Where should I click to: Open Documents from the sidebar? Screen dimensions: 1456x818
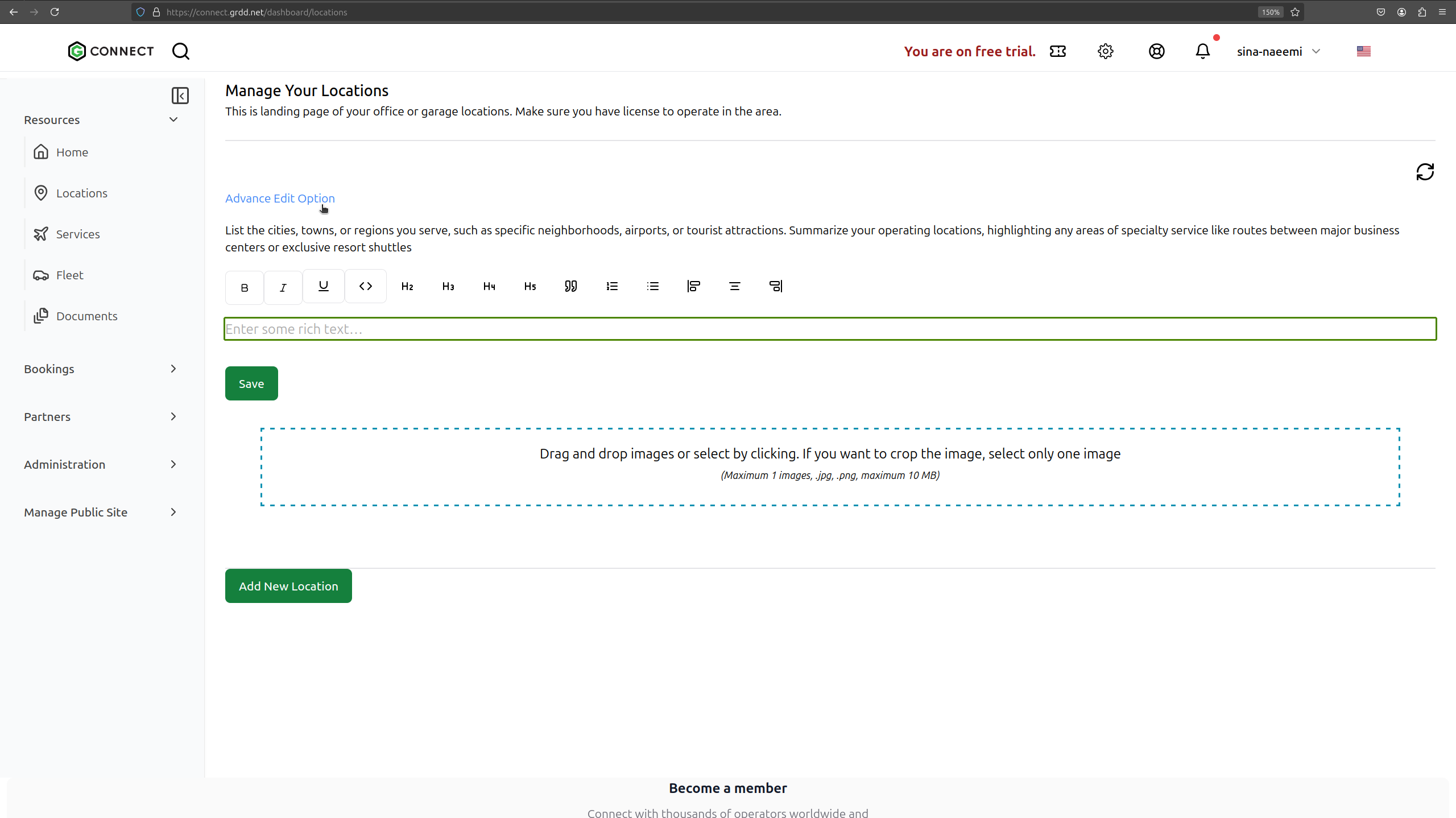[x=86, y=316]
